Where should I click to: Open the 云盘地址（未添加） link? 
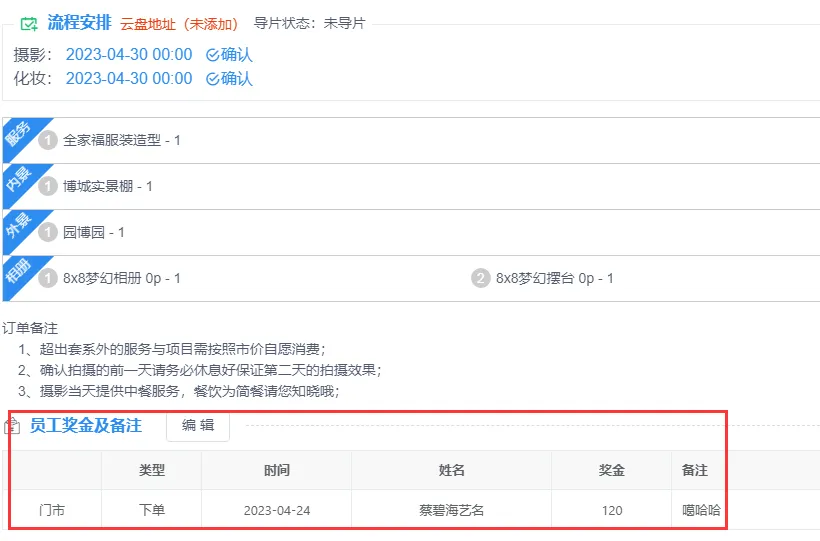point(179,23)
